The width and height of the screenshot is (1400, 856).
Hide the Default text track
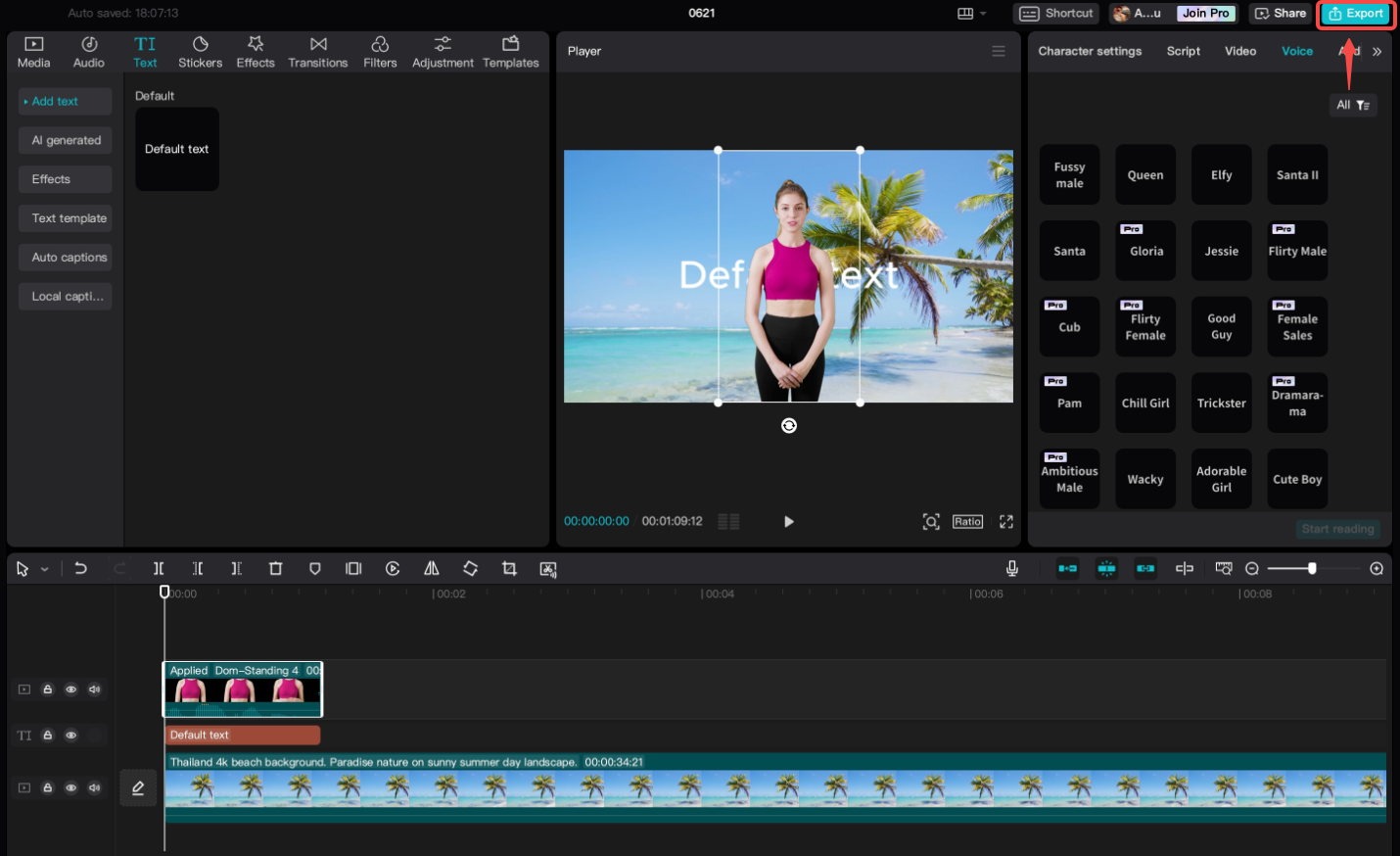pyautogui.click(x=70, y=735)
